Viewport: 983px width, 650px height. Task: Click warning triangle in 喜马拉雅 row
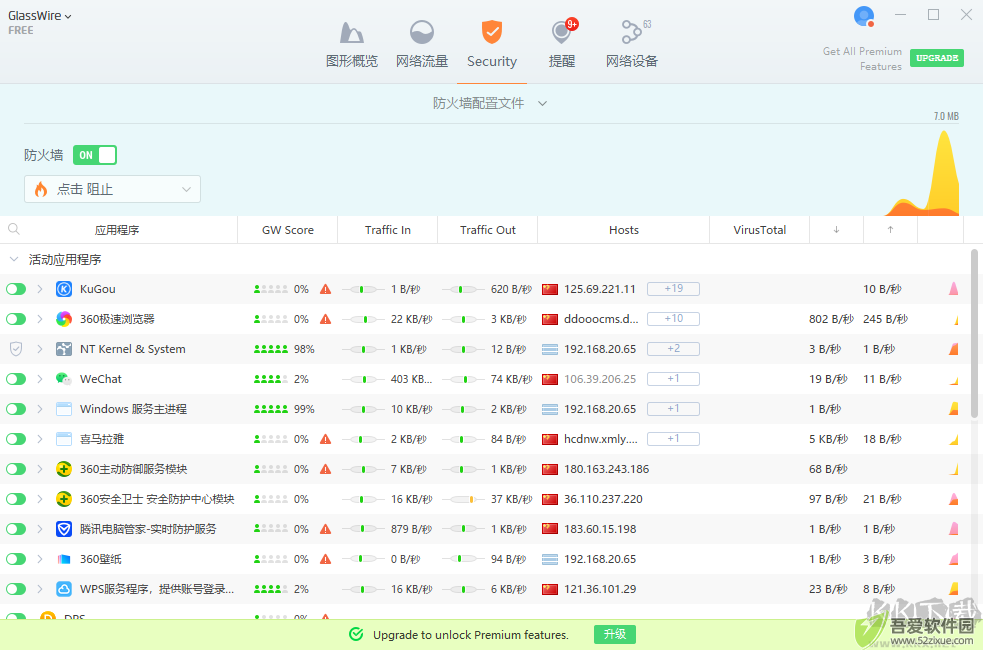(325, 439)
